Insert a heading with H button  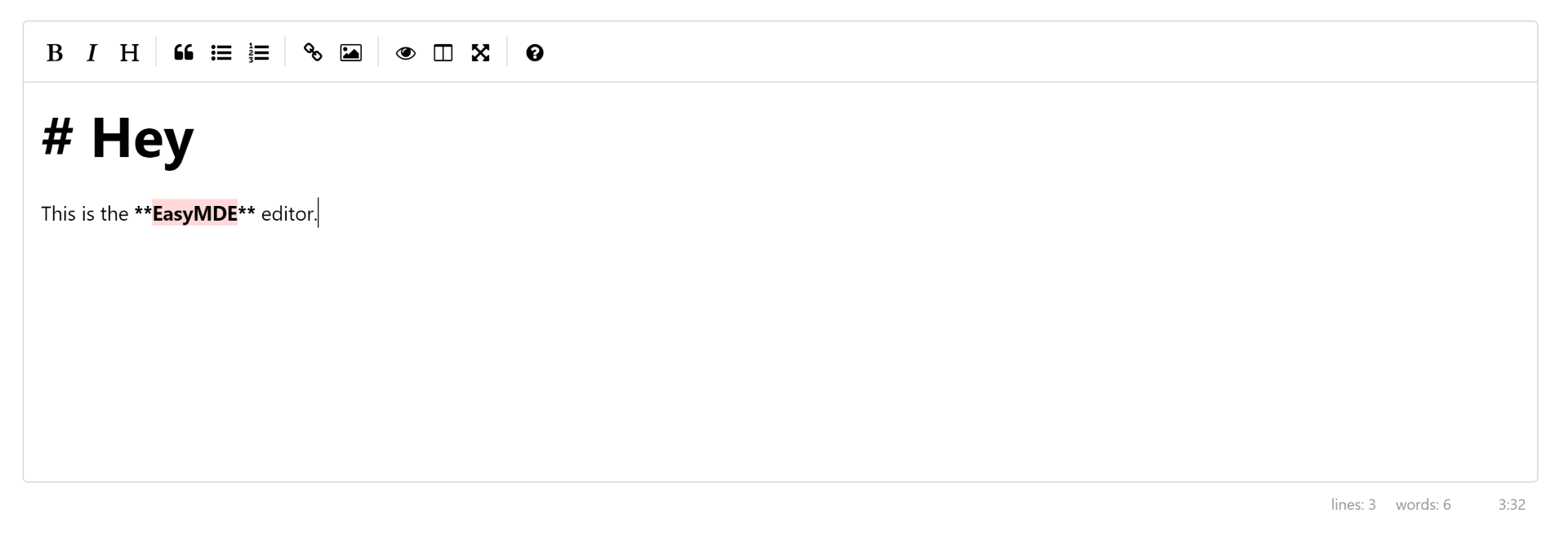tap(129, 53)
